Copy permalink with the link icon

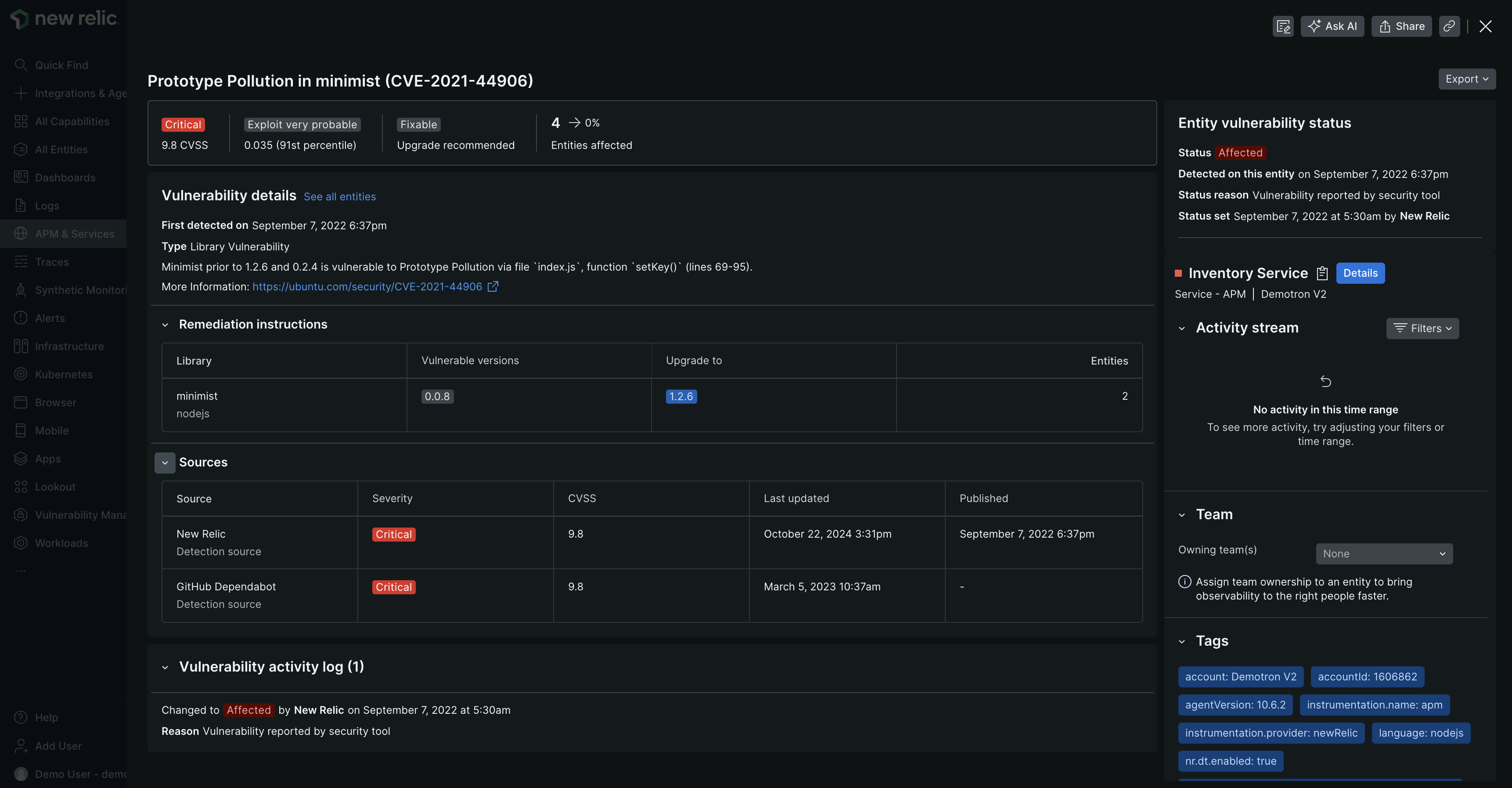[1449, 26]
